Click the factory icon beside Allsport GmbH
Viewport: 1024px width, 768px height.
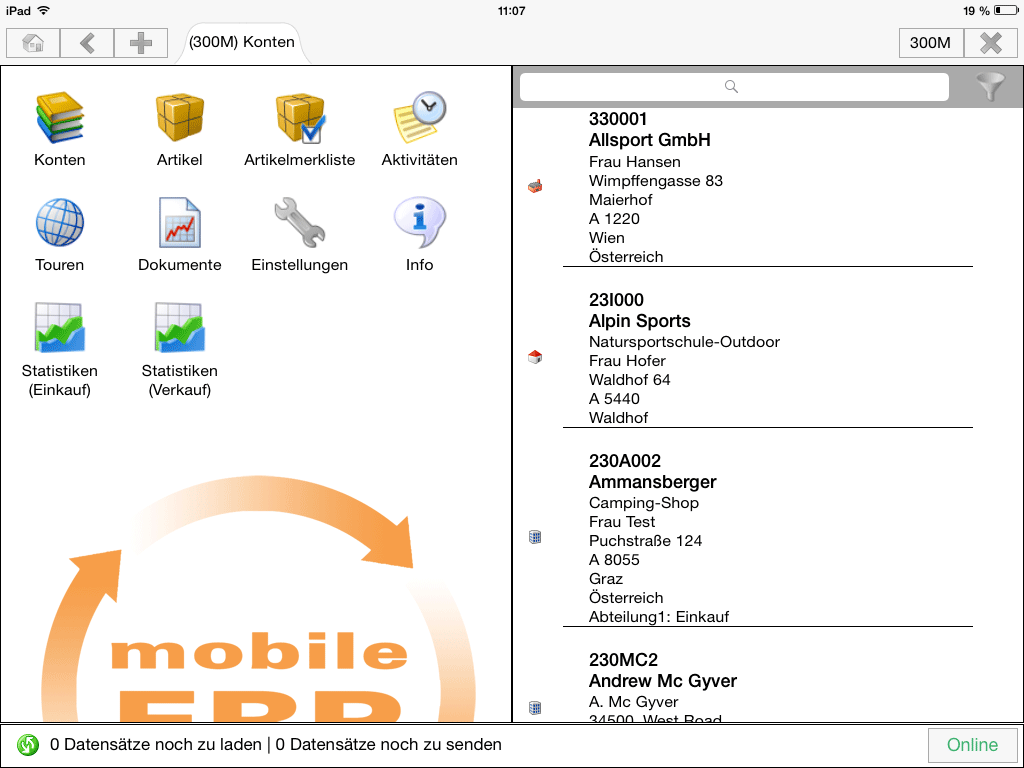tap(535, 186)
